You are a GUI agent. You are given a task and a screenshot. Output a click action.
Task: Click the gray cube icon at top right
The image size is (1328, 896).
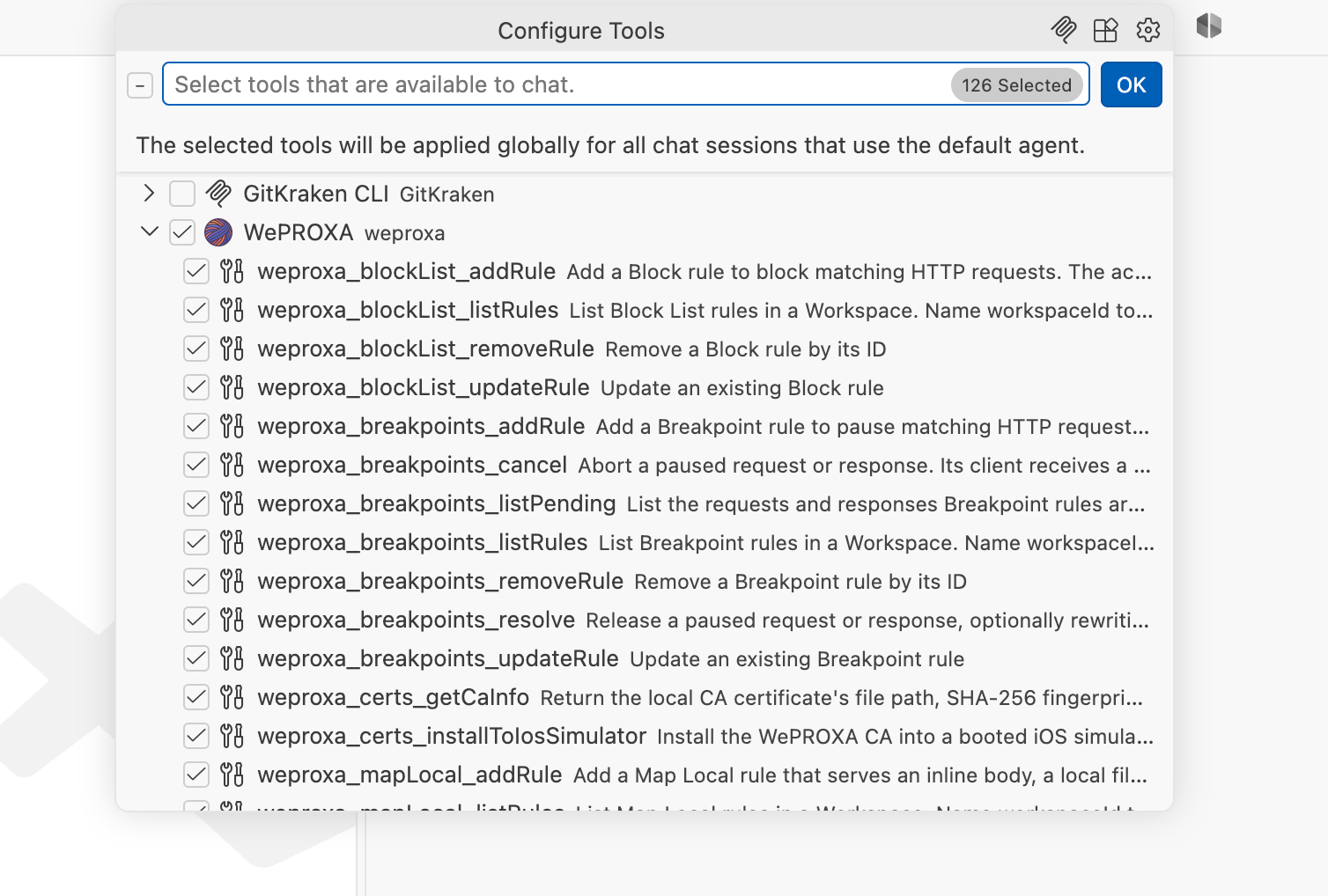(x=1209, y=26)
